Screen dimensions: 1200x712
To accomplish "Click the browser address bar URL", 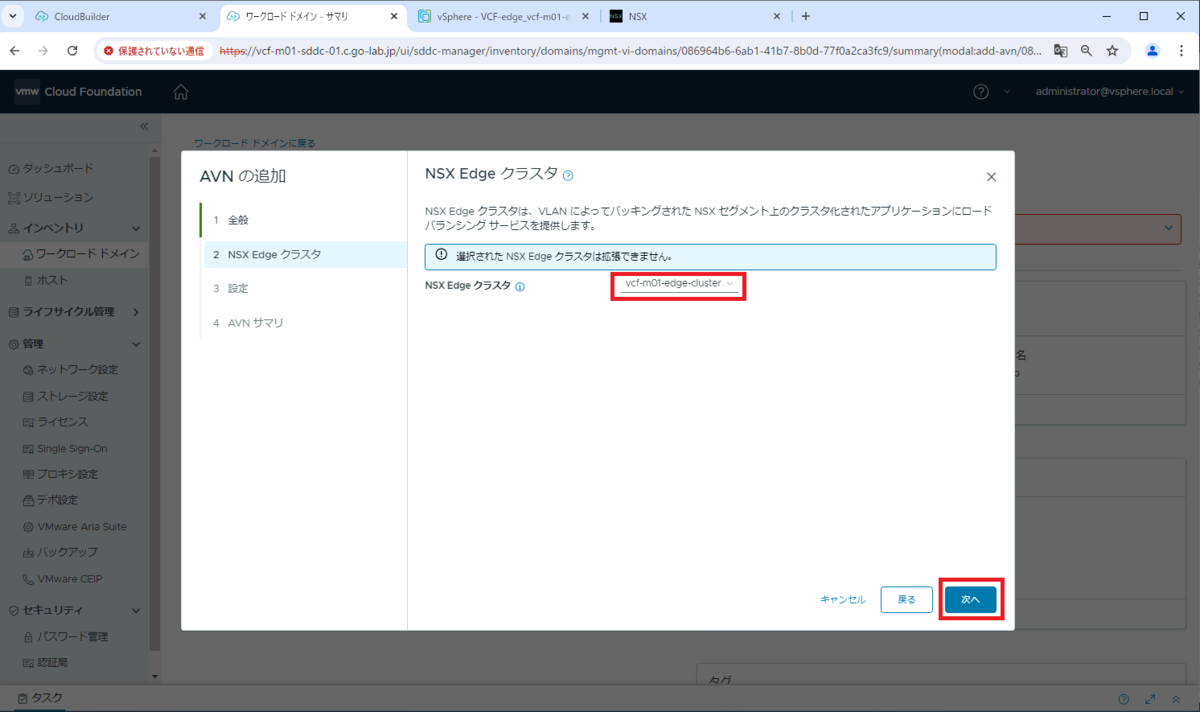I will point(630,50).
